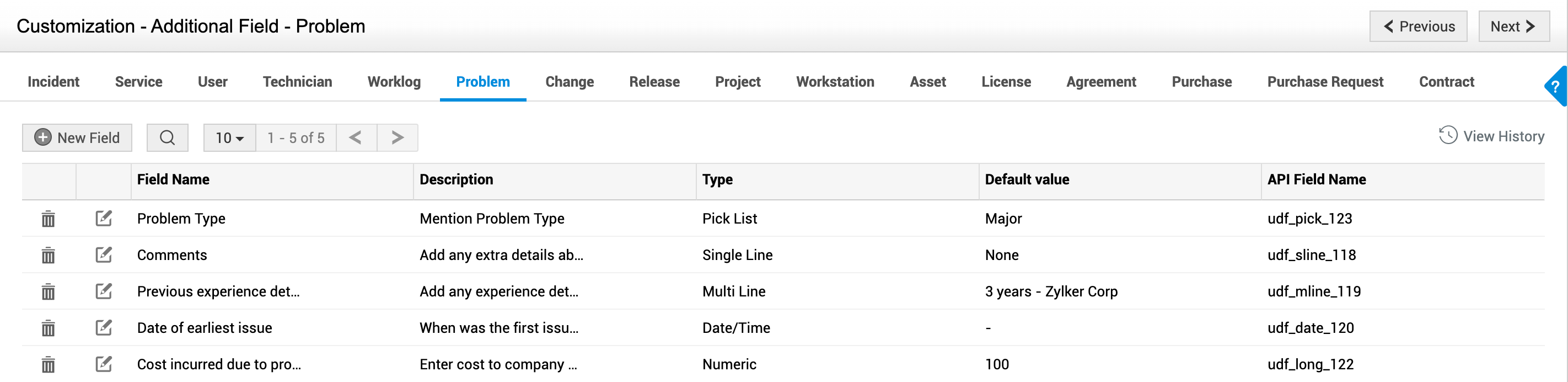Open the Change tab

tap(569, 82)
